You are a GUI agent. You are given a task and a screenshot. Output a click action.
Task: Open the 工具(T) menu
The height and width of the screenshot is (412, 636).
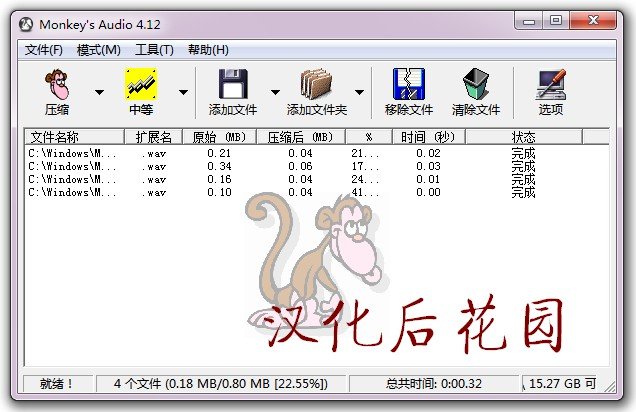point(154,50)
